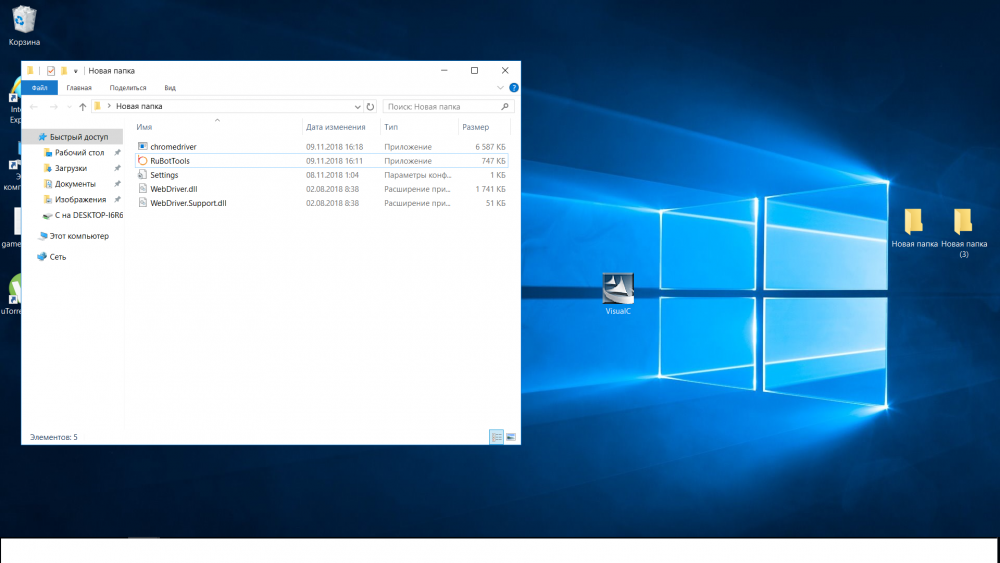This screenshot has width=1000, height=563.
Task: Click the refresh button beside address bar
Action: (370, 106)
